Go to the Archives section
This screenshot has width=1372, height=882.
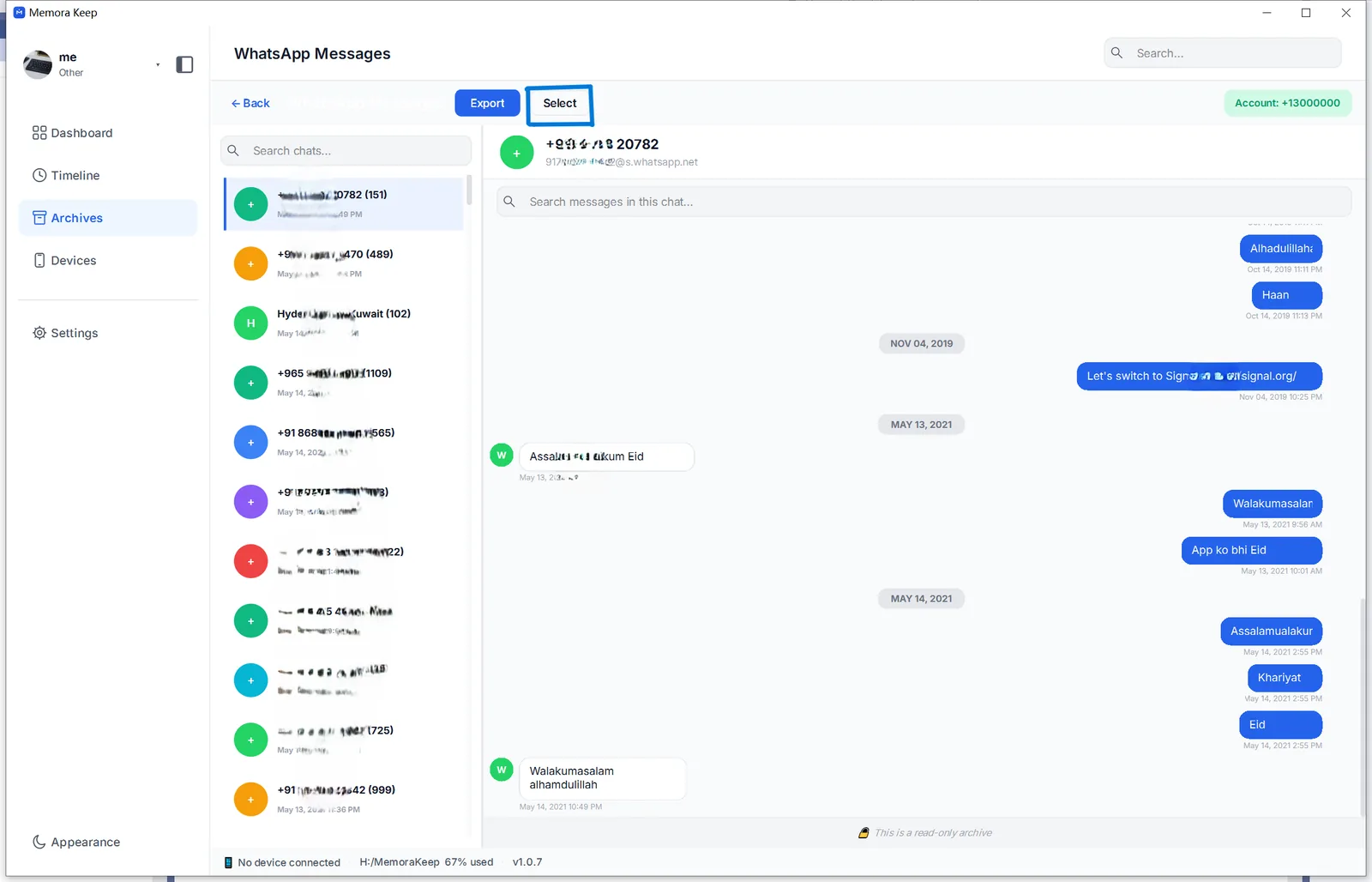click(x=108, y=218)
